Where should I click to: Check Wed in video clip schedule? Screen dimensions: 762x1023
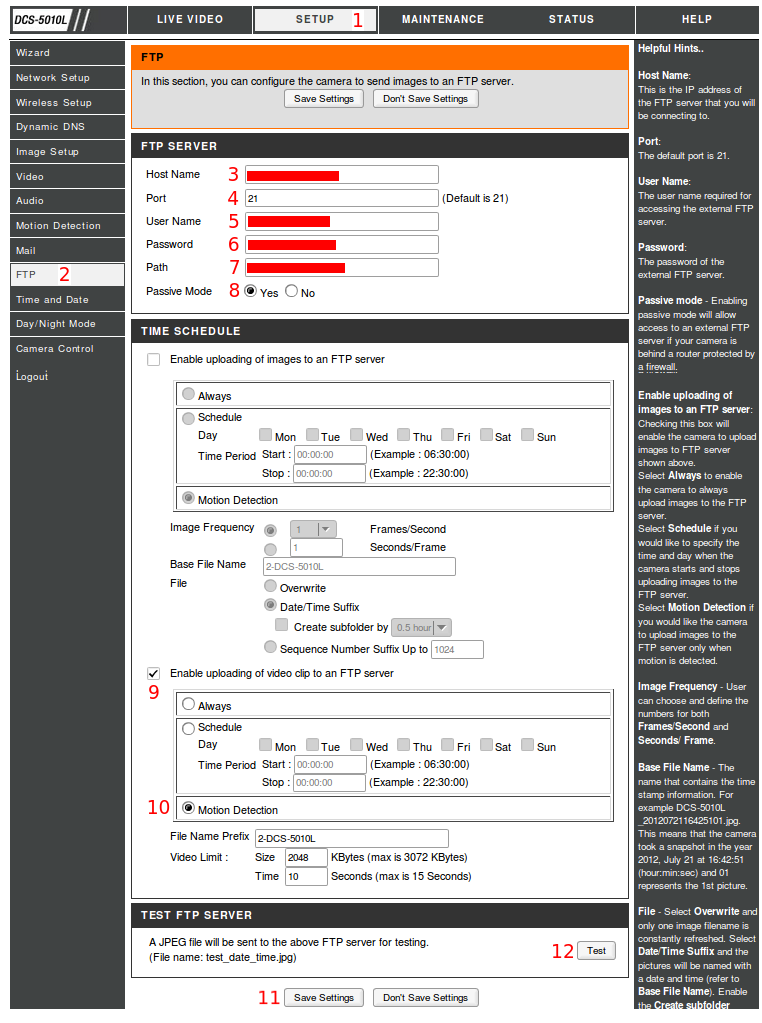click(356, 744)
